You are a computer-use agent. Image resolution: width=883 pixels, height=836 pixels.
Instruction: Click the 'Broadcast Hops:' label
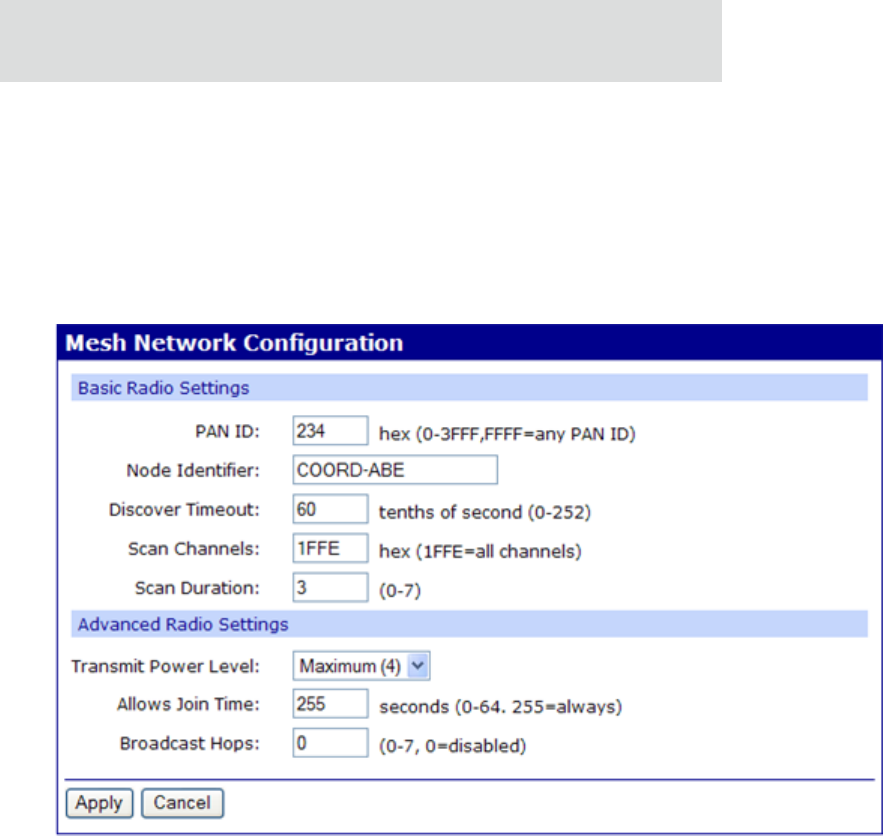(190, 744)
